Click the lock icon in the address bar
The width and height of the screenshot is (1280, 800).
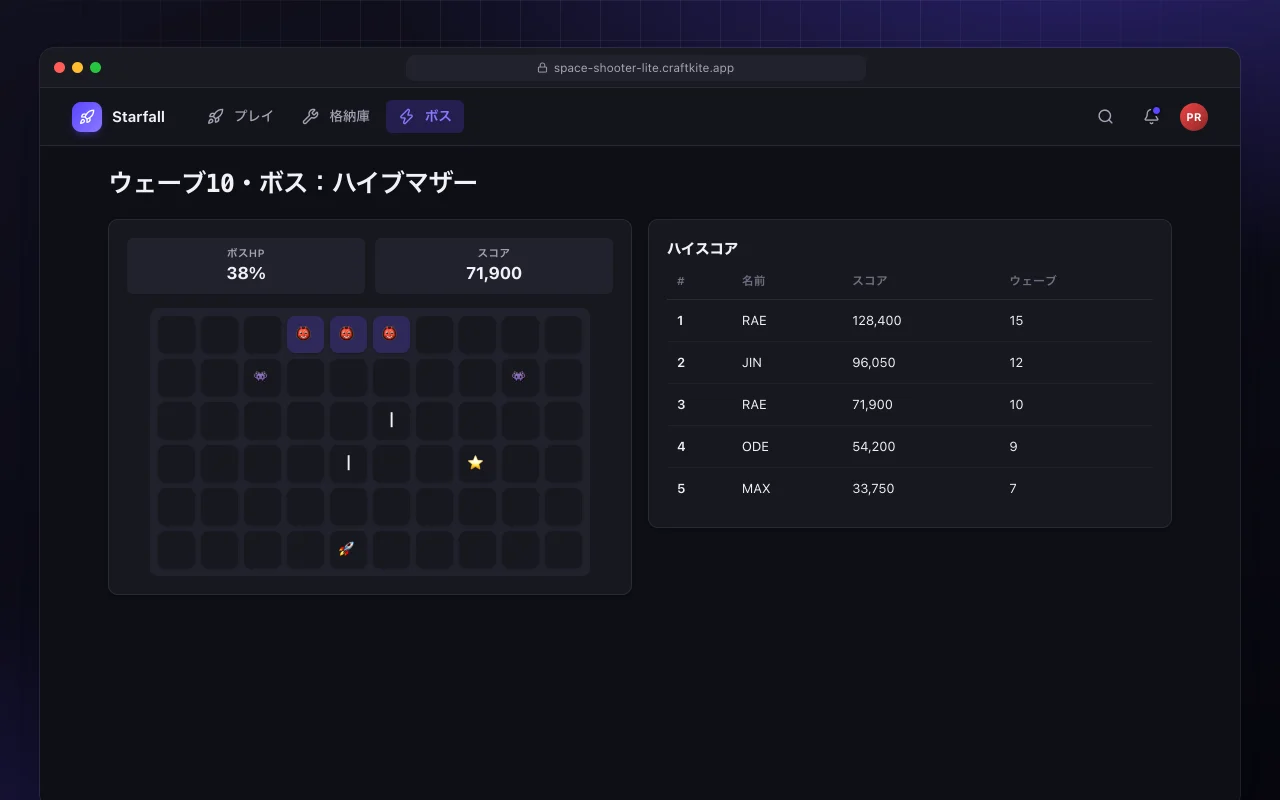coord(542,68)
